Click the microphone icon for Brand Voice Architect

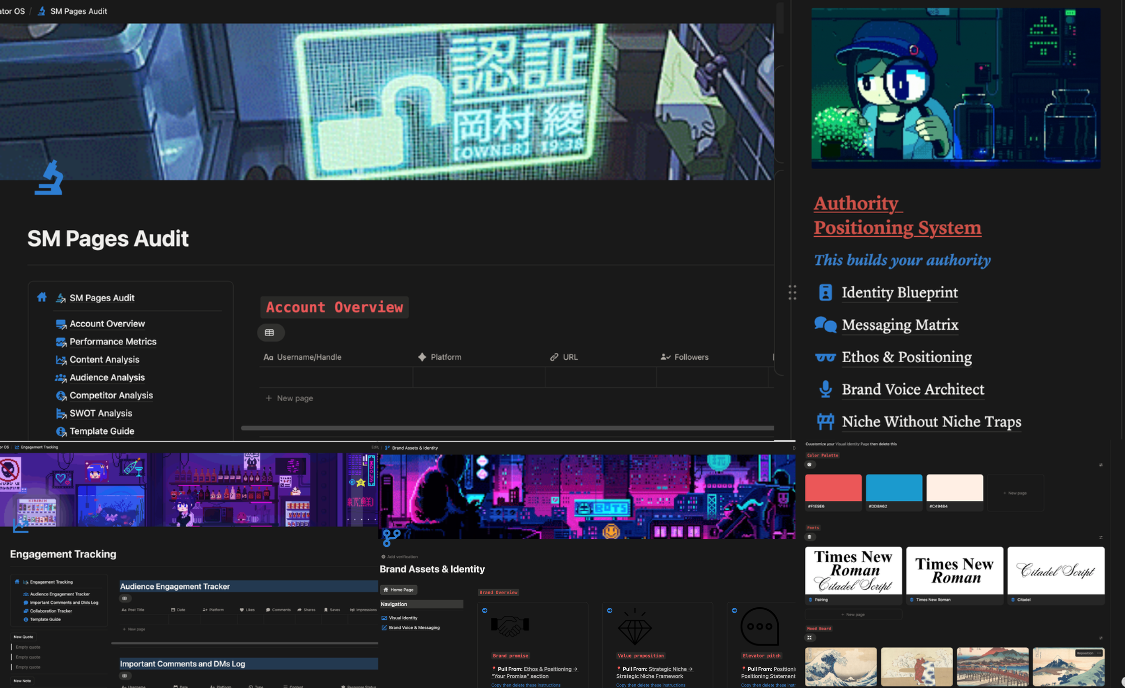pyautogui.click(x=825, y=389)
